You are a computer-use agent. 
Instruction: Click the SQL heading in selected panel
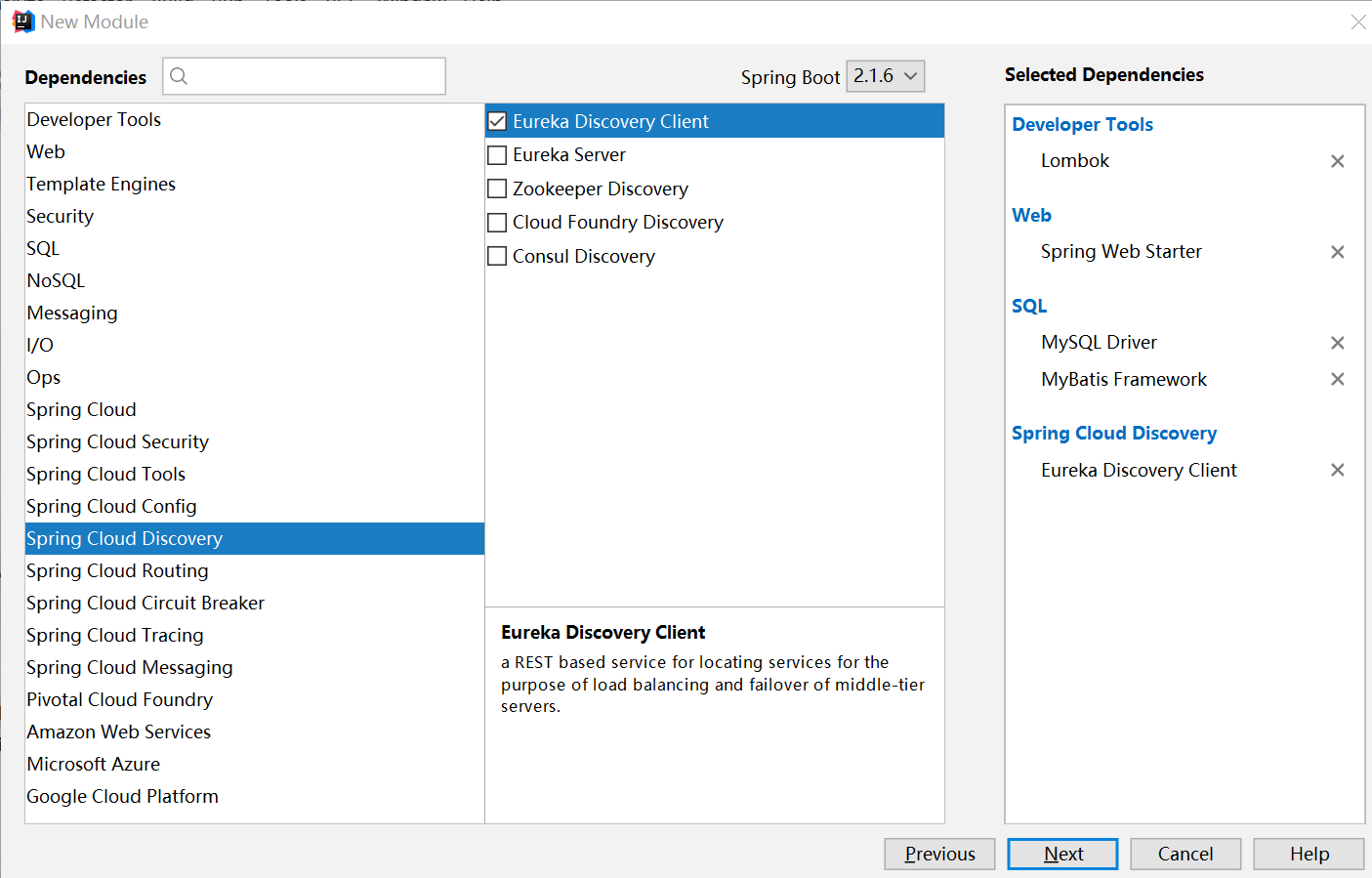tap(1029, 306)
